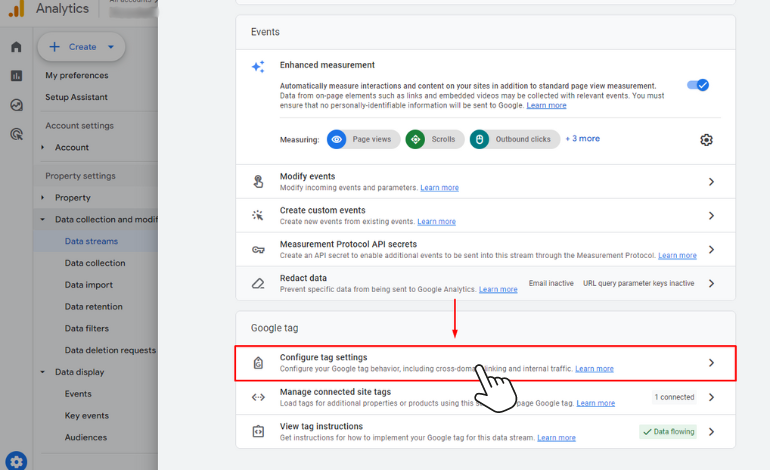770x470 pixels.
Task: Open Key events in sidebar
Action: (86, 415)
